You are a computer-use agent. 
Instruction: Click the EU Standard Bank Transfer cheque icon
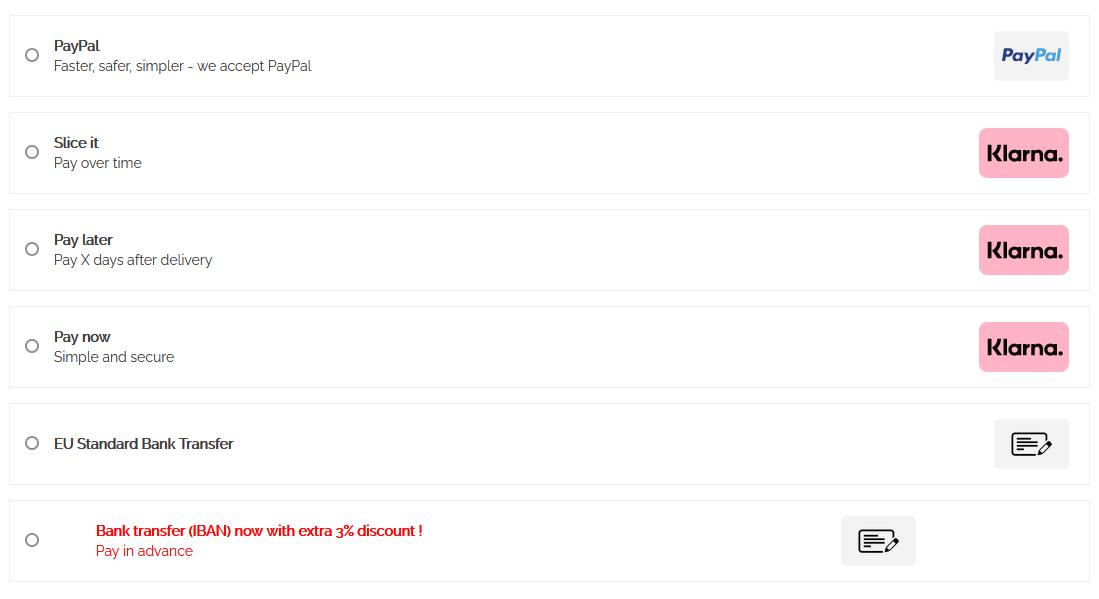(1031, 444)
